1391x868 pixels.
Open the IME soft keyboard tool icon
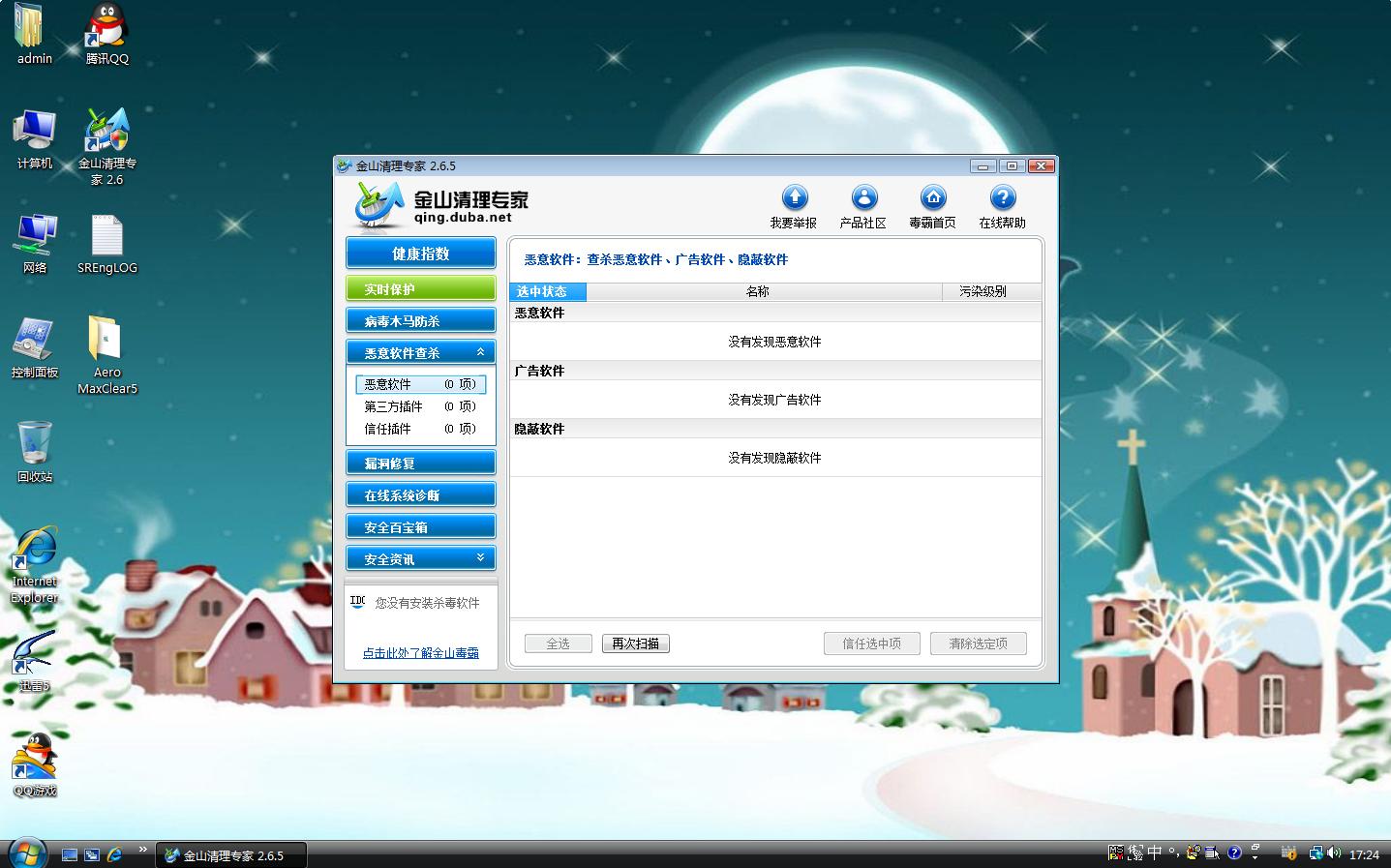(1194, 853)
